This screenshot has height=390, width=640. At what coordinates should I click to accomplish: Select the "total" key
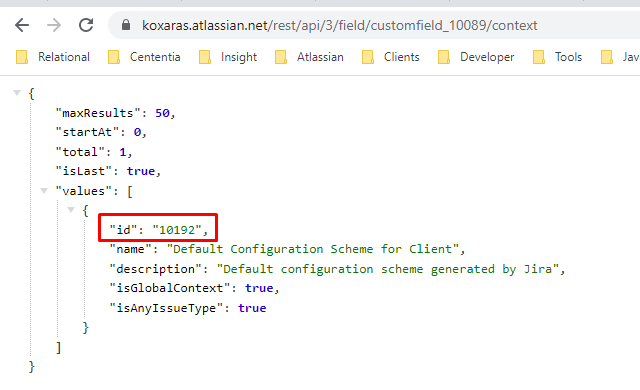[80, 152]
